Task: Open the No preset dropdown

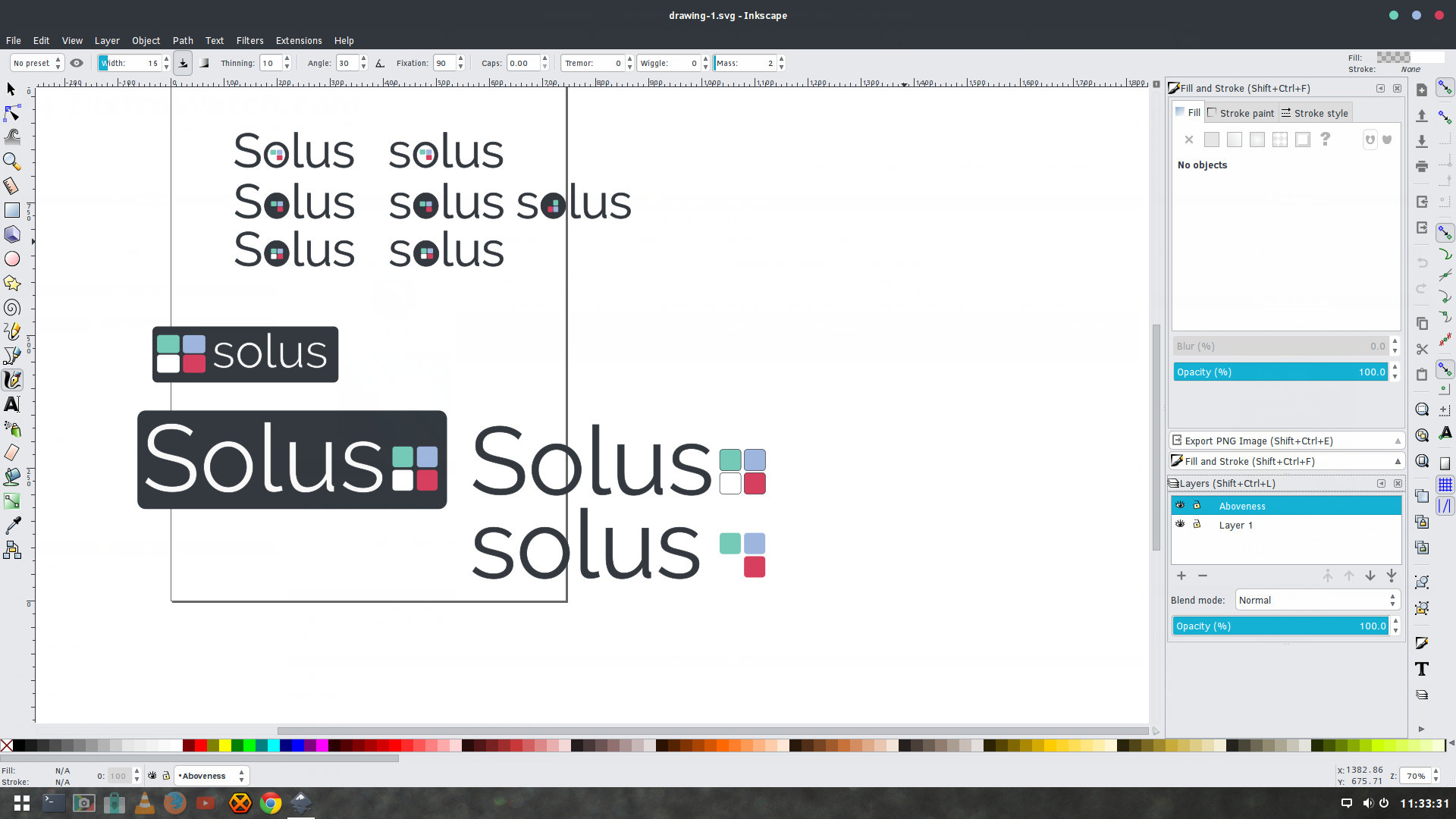Action: [36, 63]
